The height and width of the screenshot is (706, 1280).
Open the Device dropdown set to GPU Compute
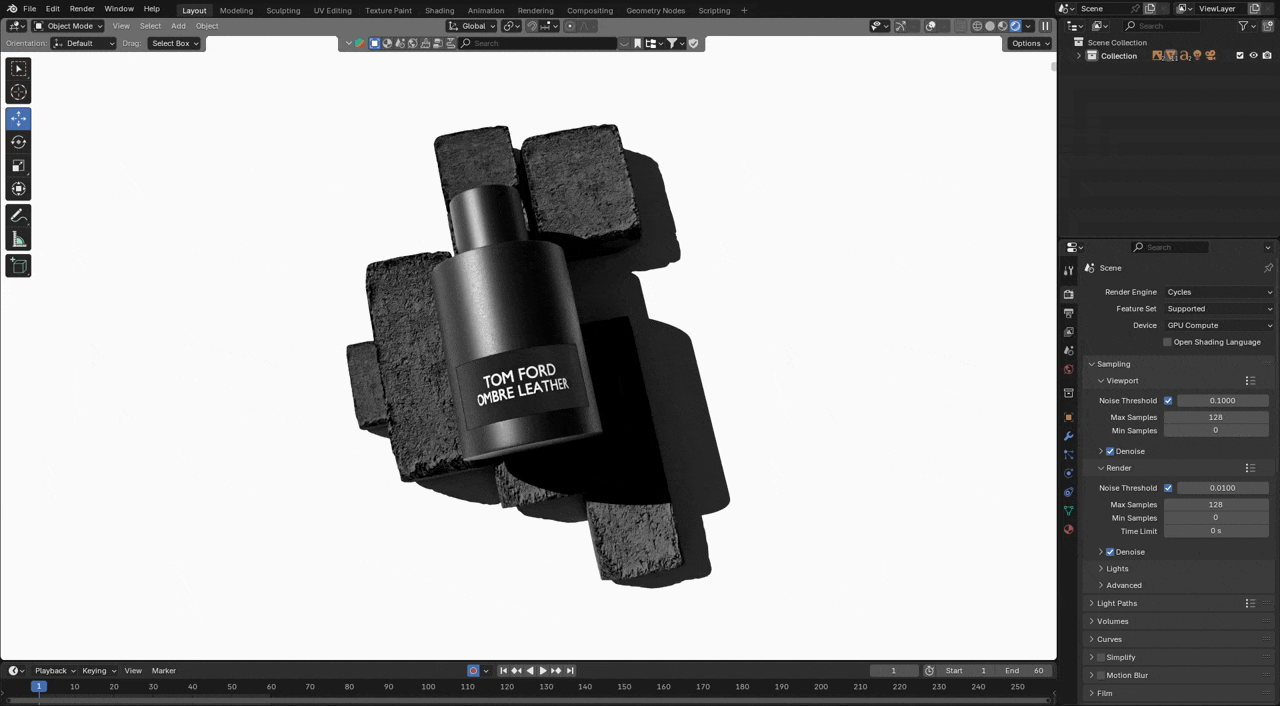click(1219, 325)
